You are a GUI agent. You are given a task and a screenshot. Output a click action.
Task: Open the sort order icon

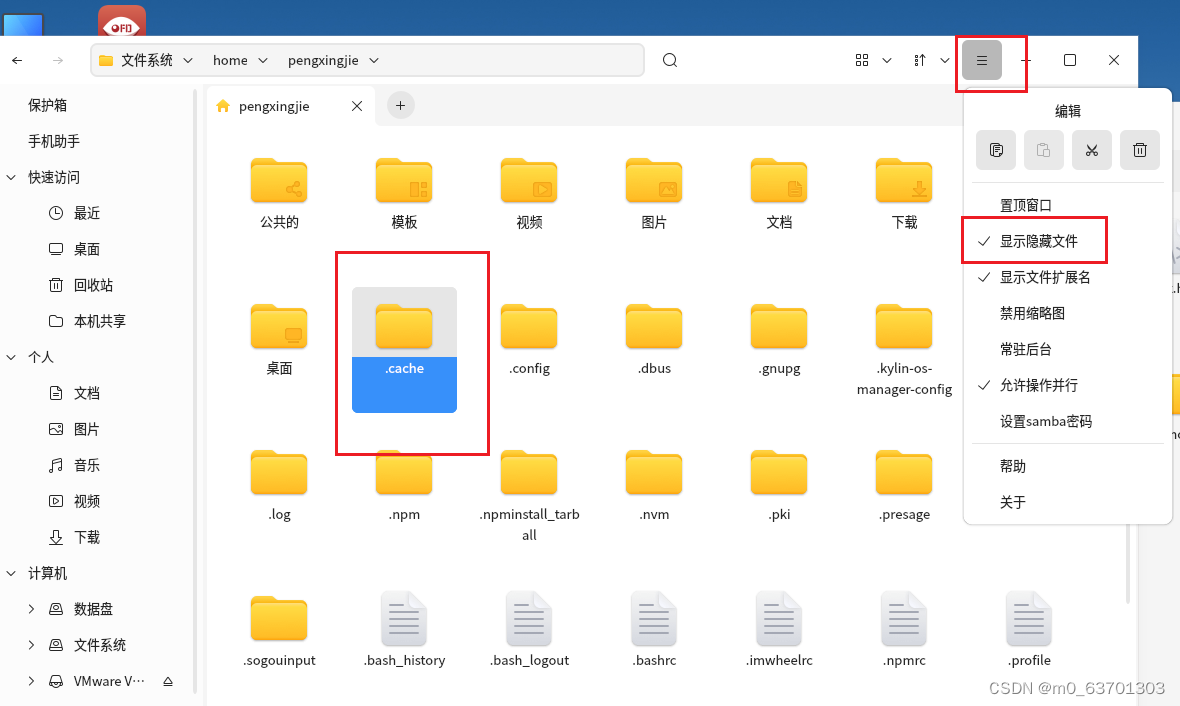pos(920,60)
